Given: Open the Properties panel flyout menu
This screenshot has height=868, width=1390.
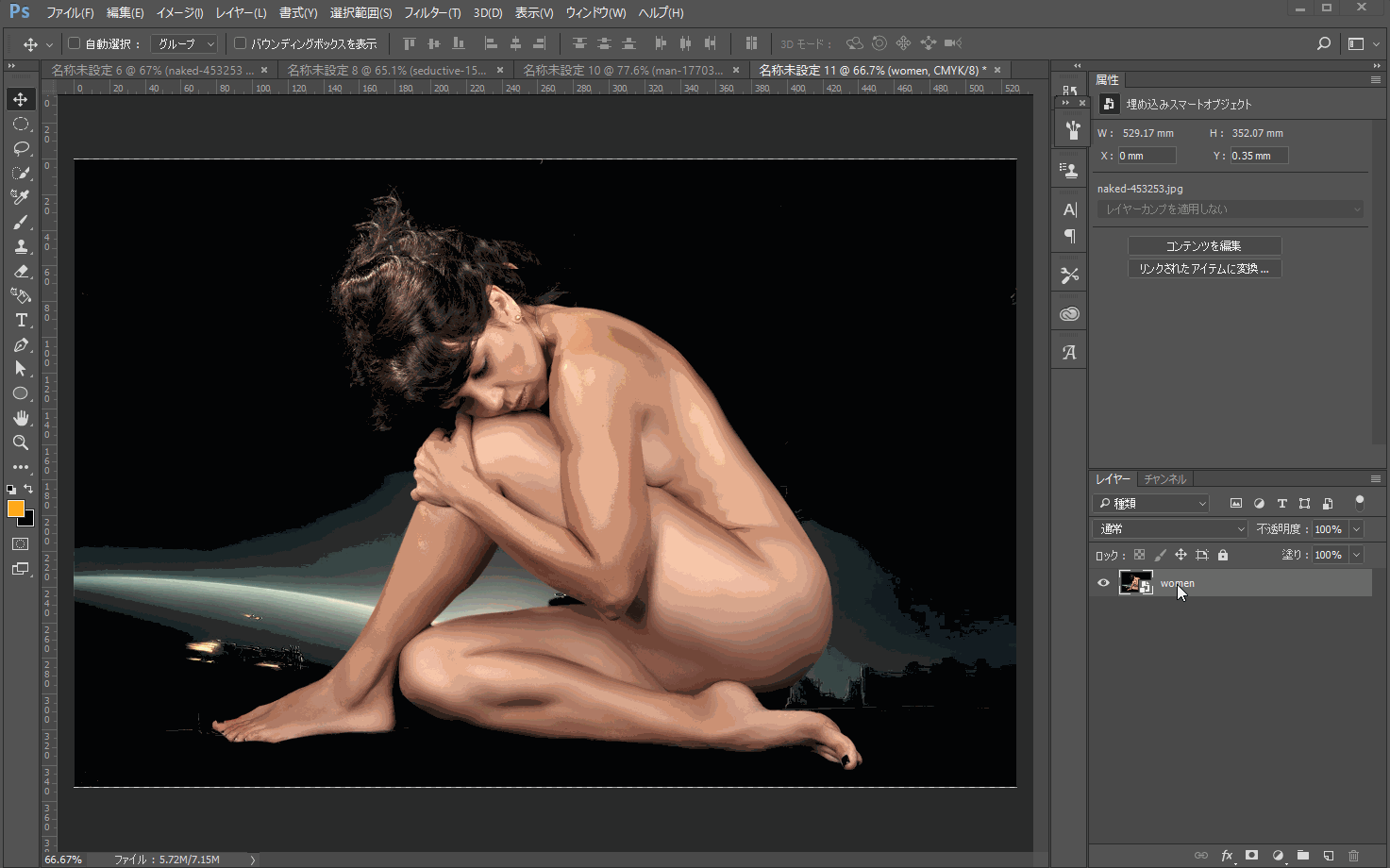Looking at the screenshot, I should (x=1376, y=80).
